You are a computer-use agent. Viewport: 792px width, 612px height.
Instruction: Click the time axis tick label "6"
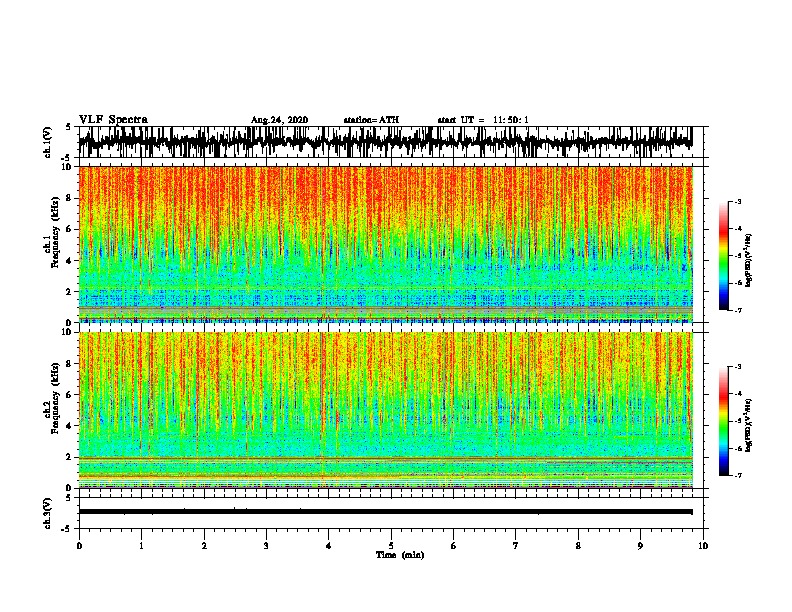(454, 546)
